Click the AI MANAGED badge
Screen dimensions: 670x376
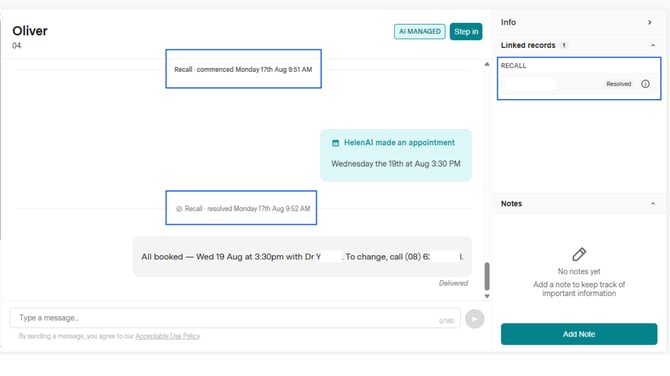click(x=420, y=32)
